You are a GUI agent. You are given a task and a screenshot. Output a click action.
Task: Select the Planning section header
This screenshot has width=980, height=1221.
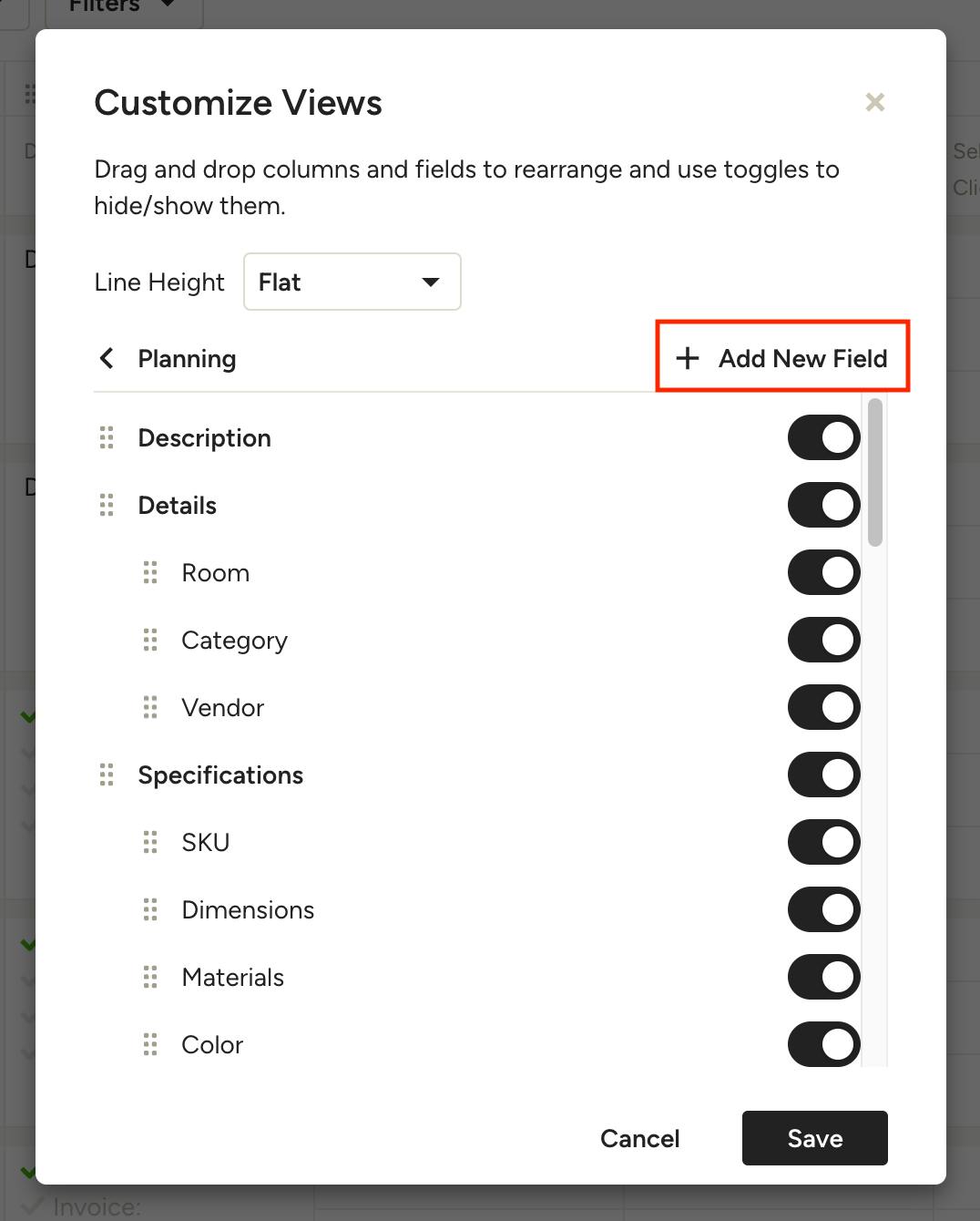187,359
